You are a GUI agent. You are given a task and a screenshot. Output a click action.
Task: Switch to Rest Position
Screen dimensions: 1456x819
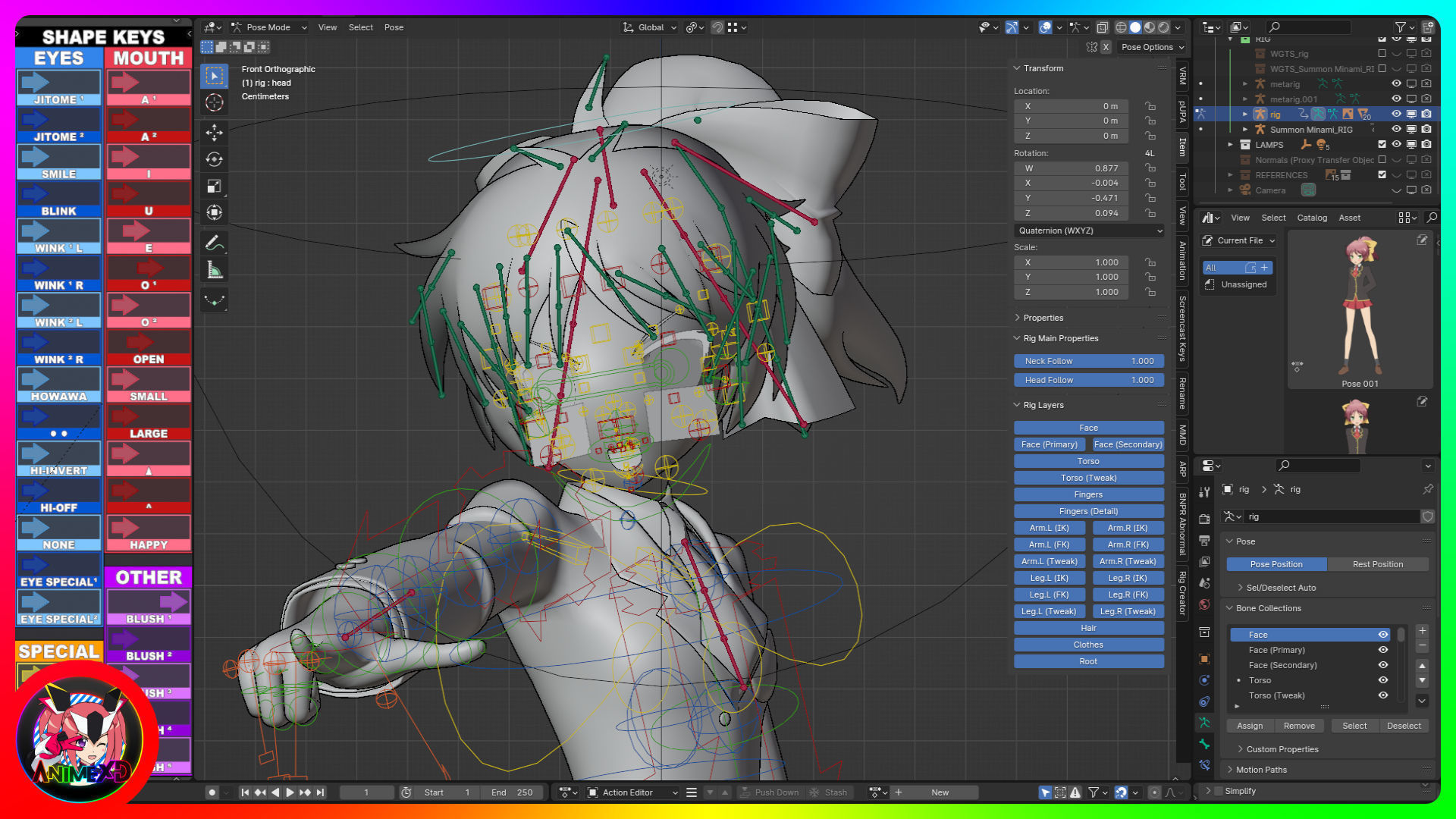coord(1378,564)
